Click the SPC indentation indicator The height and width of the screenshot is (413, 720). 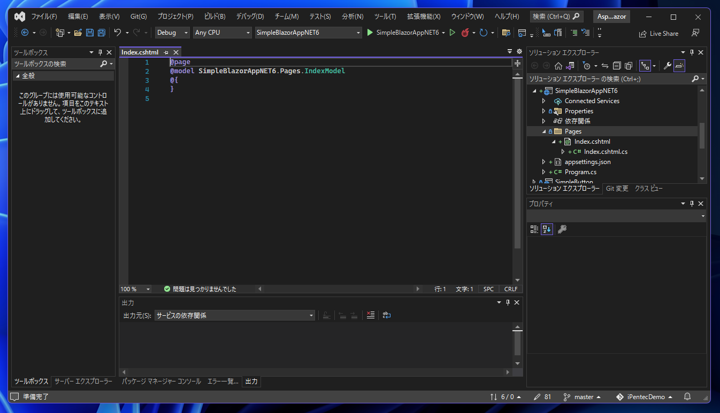point(489,289)
